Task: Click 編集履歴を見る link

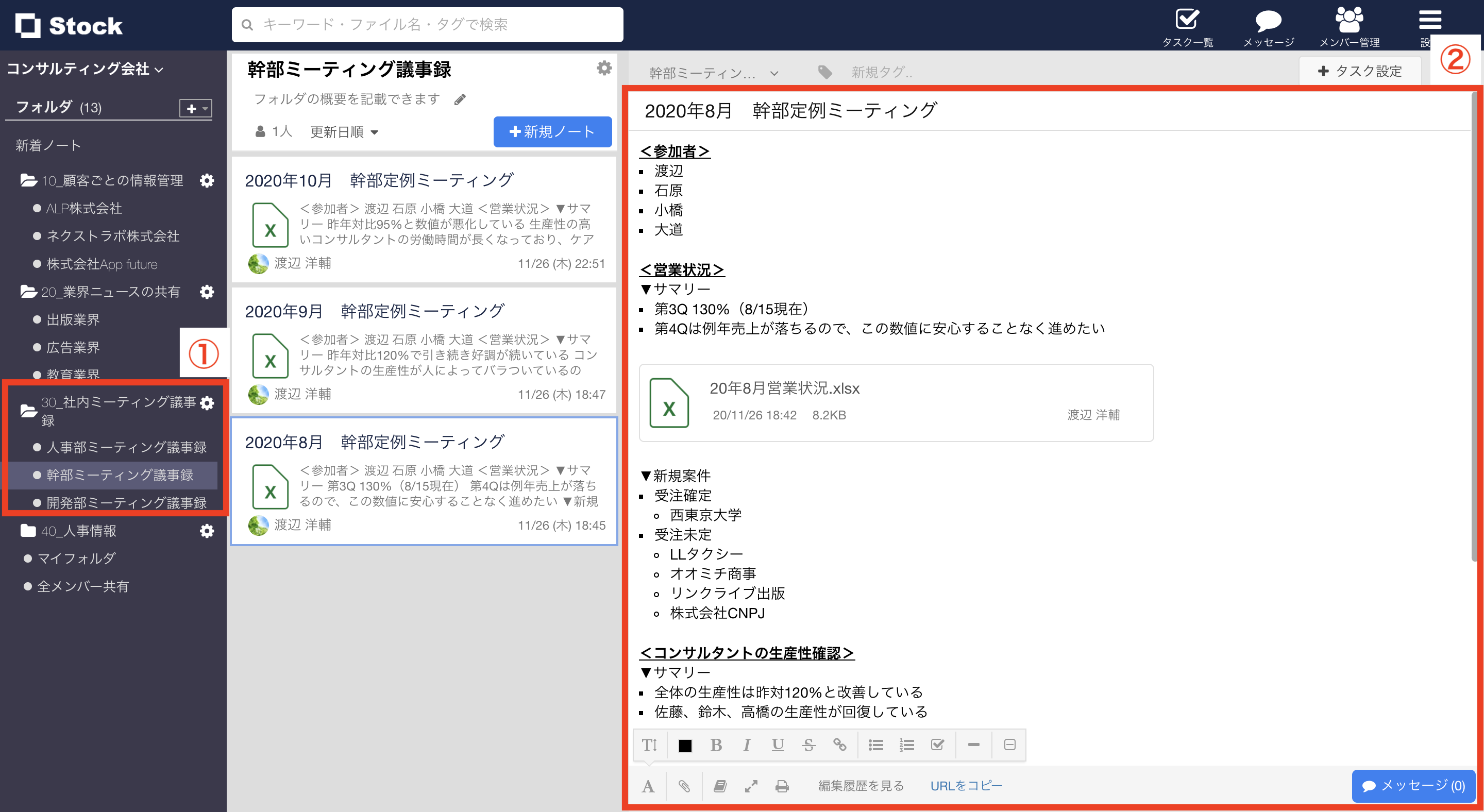Action: pyautogui.click(x=861, y=786)
